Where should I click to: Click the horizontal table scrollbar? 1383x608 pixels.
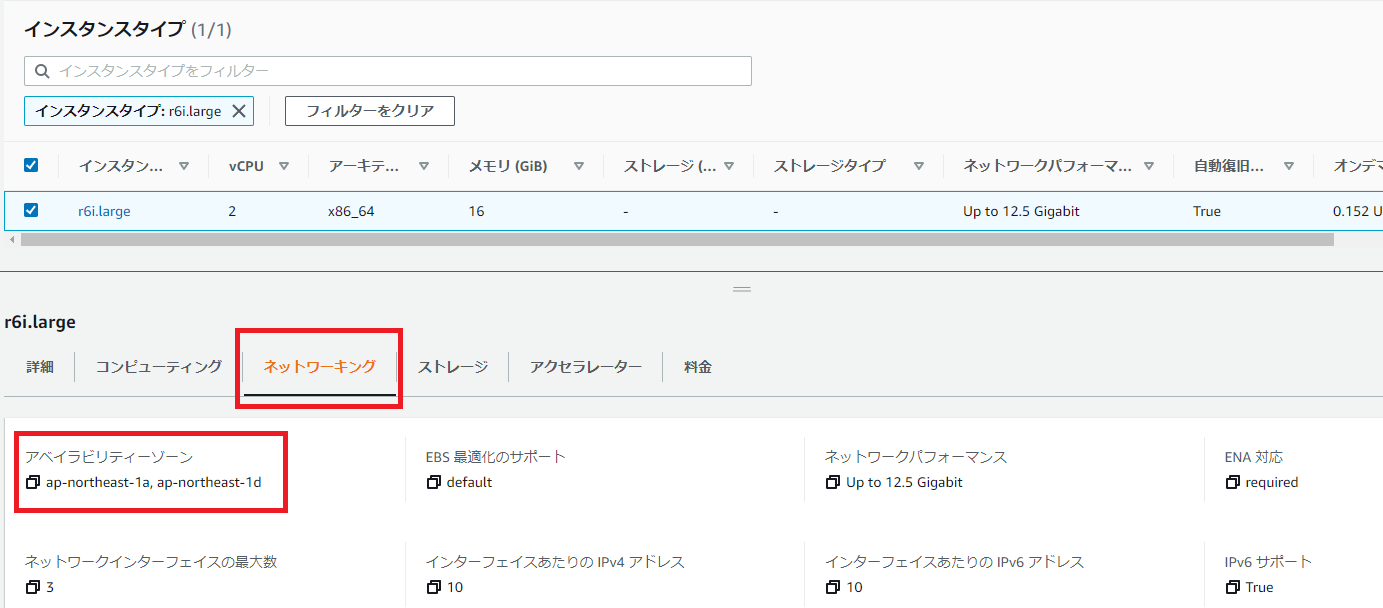click(x=676, y=240)
